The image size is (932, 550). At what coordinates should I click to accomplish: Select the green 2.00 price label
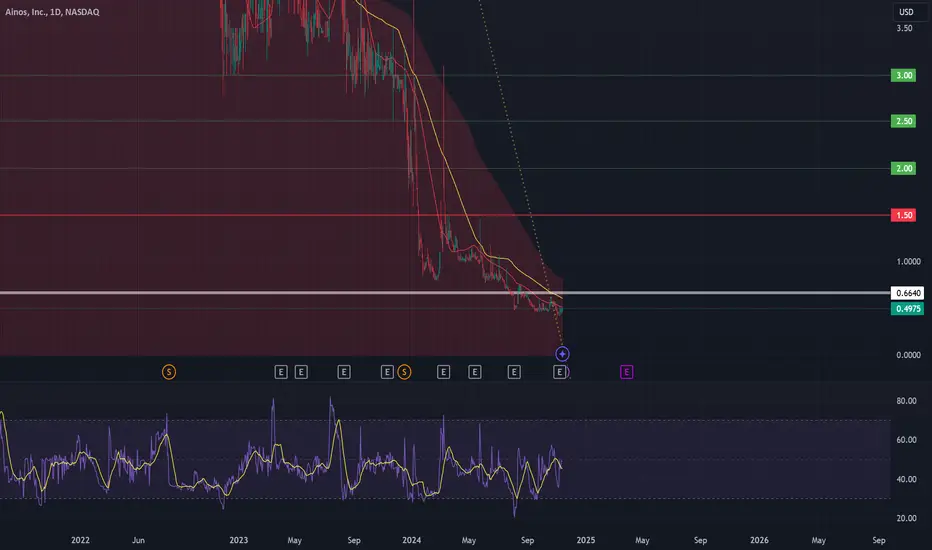[x=903, y=169]
